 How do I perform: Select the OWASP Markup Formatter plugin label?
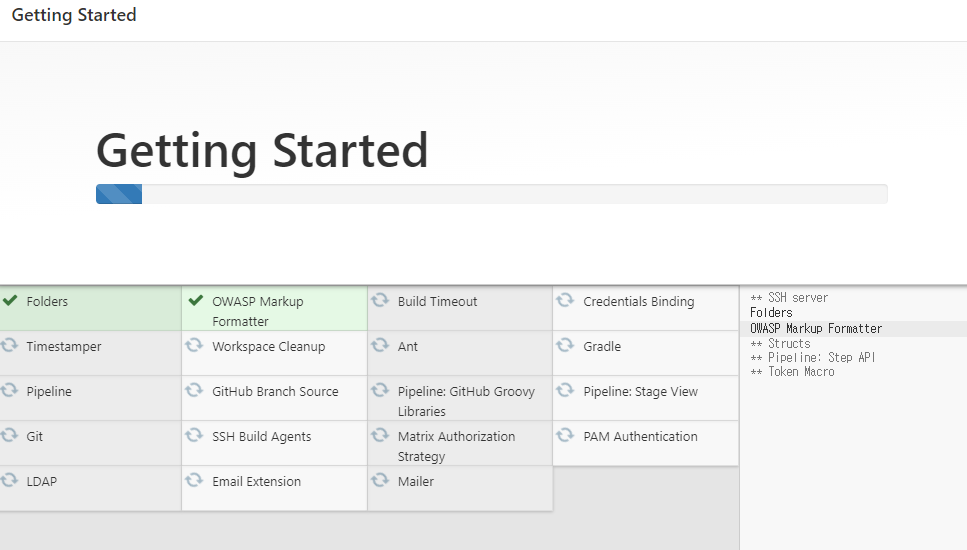258,311
